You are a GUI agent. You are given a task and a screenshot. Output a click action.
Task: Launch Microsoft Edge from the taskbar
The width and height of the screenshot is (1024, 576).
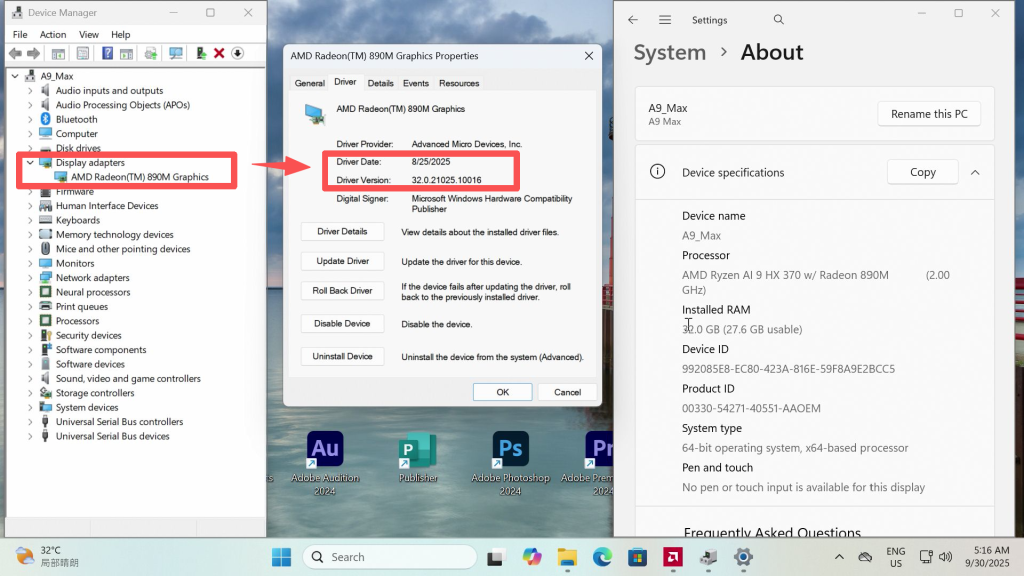602,557
